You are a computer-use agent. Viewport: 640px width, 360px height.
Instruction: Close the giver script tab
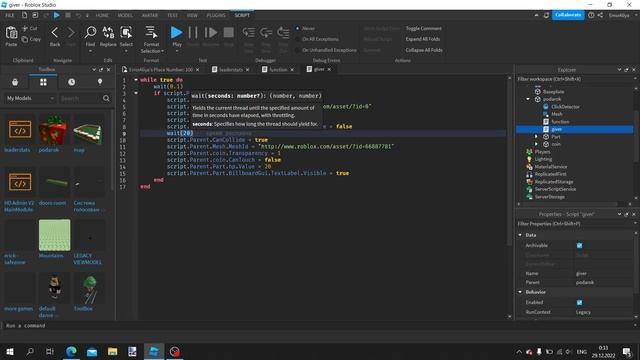coord(329,69)
